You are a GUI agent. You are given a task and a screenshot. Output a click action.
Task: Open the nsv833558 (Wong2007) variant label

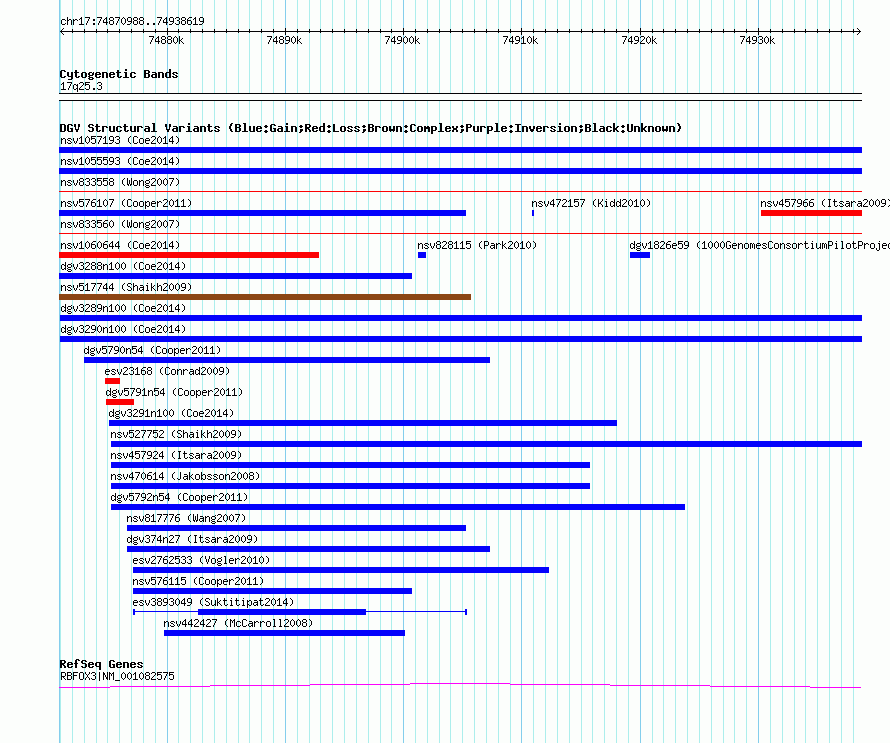120,182
